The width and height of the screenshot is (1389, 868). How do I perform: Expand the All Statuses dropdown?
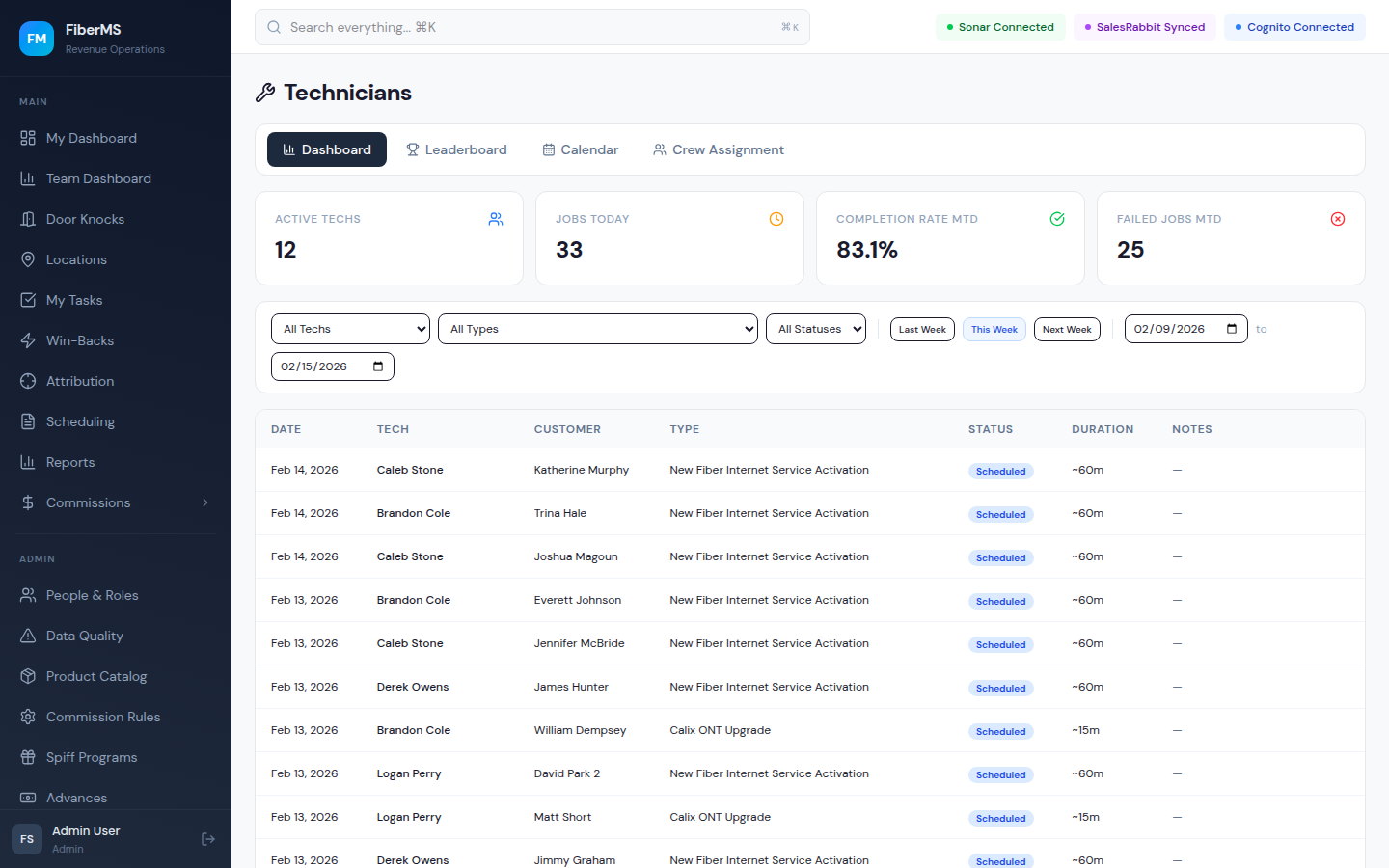(x=815, y=329)
